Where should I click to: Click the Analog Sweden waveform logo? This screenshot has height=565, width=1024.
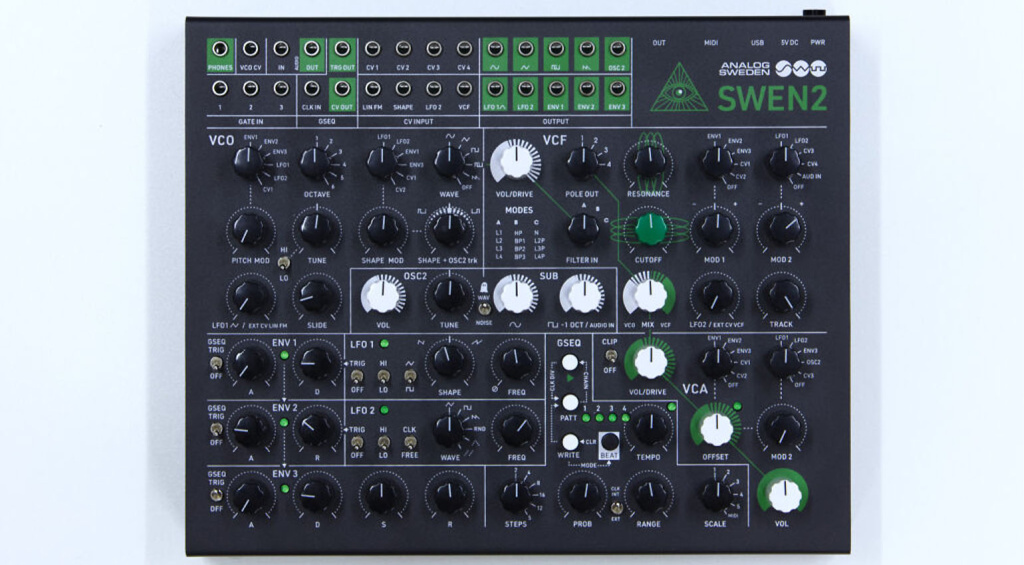(x=801, y=69)
